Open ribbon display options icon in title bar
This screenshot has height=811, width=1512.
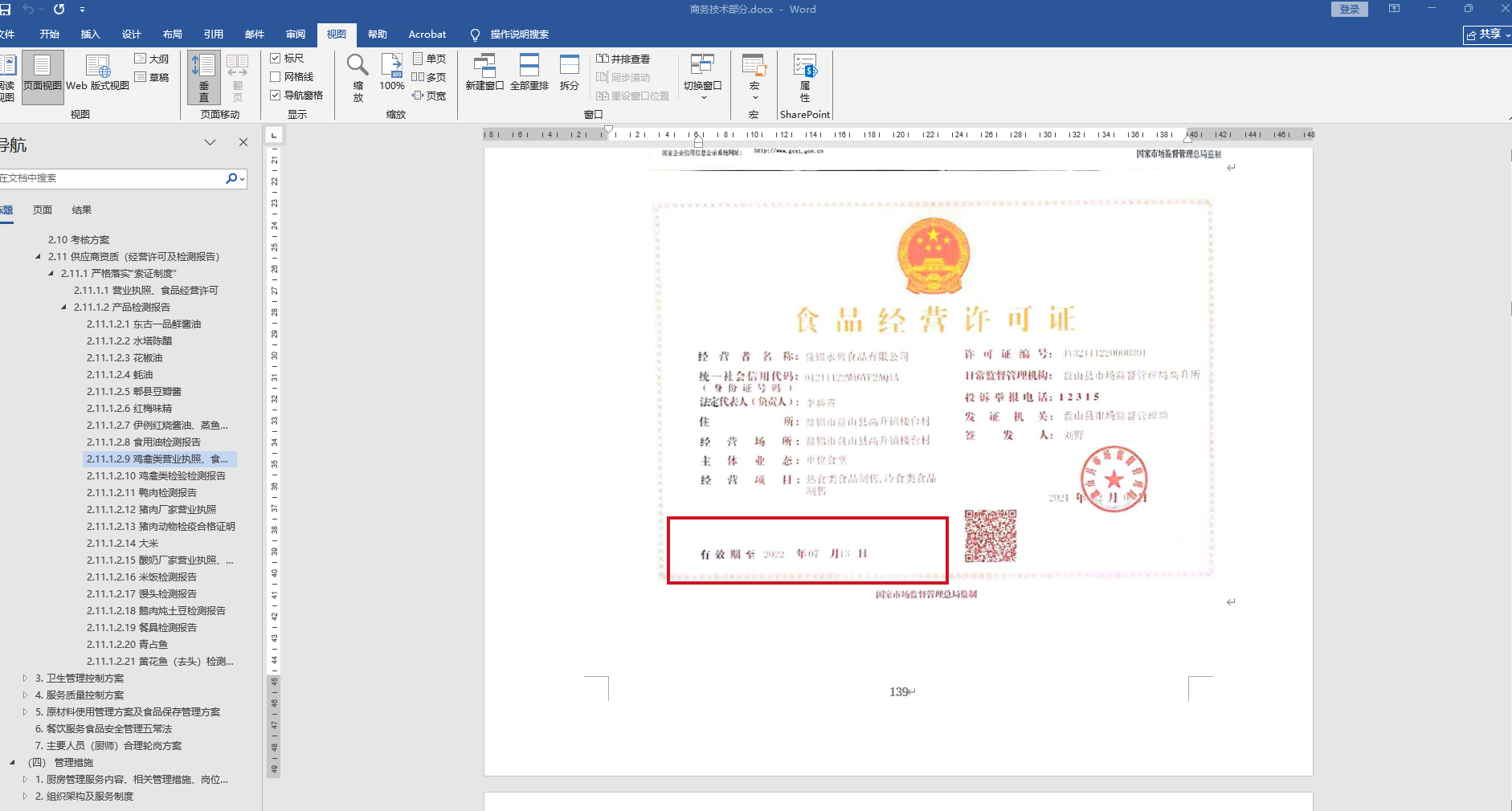(x=1394, y=9)
